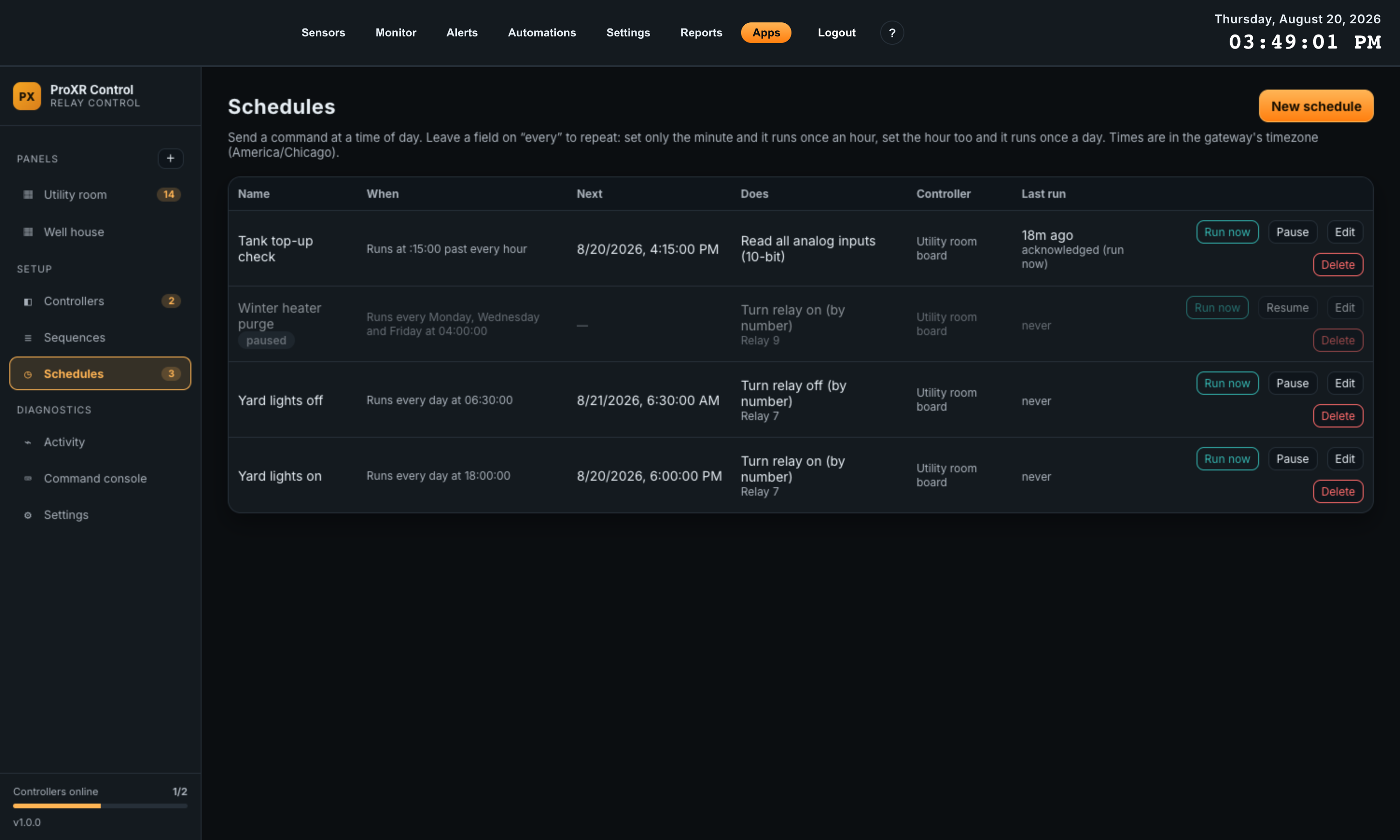The height and width of the screenshot is (840, 1400).
Task: Click the Does column header
Action: (x=754, y=194)
